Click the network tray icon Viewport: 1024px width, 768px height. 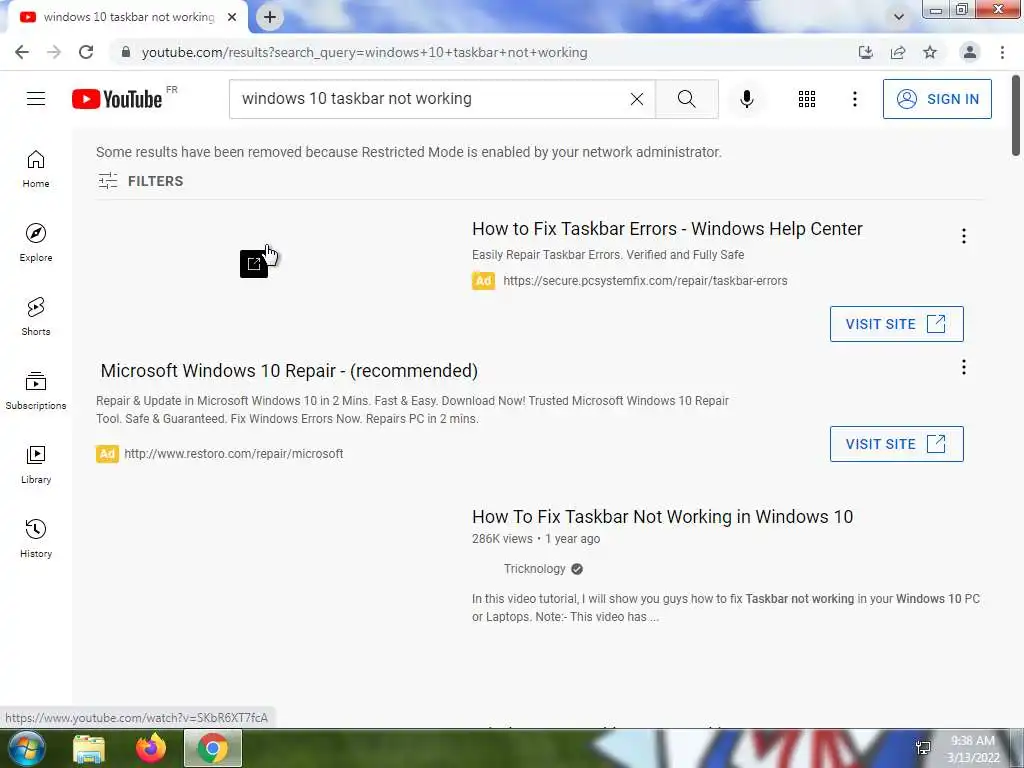923,748
